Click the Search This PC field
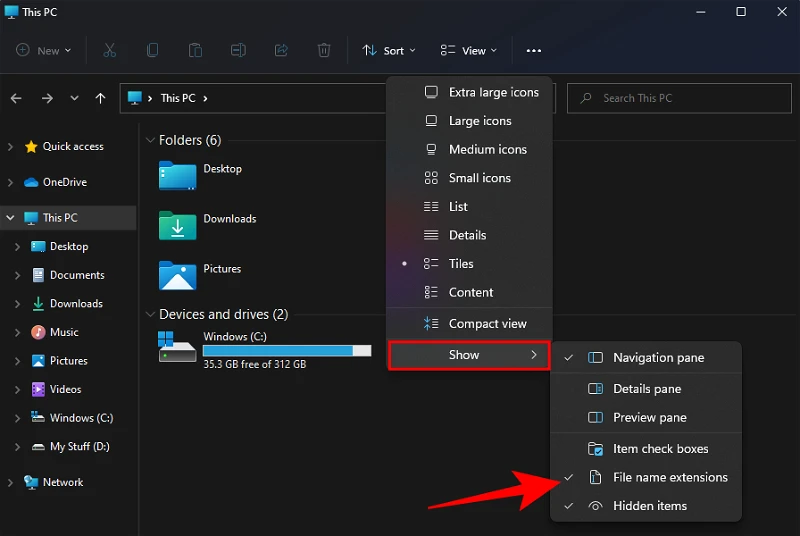Viewport: 800px width, 536px height. [x=679, y=98]
